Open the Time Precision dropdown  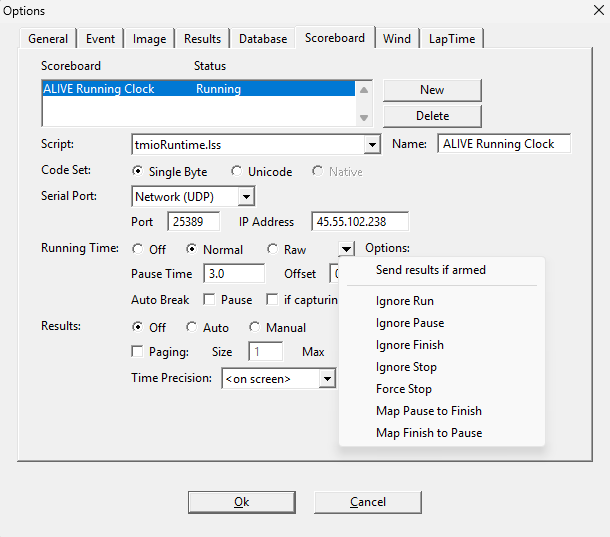[327, 379]
